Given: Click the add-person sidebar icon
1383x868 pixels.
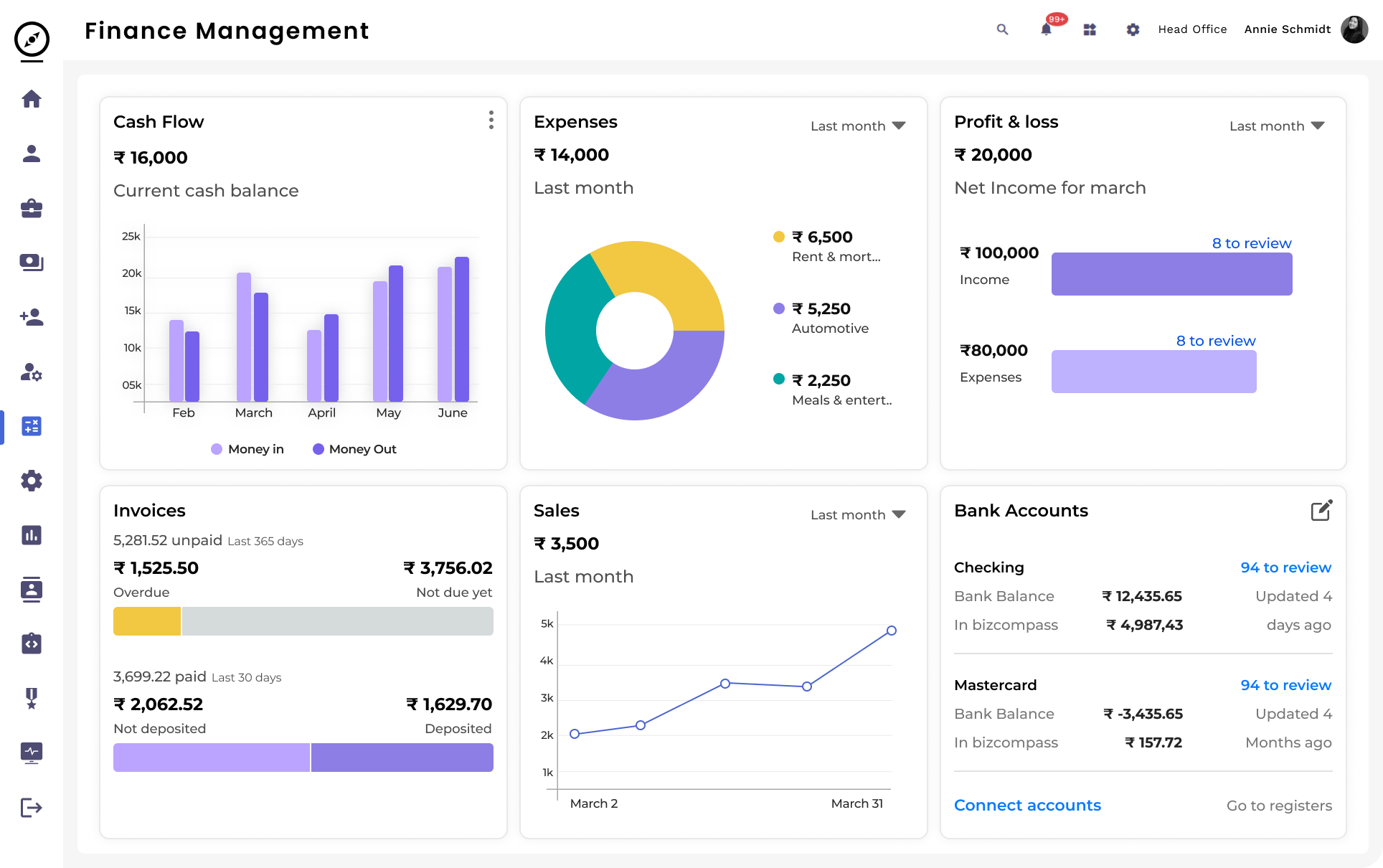Looking at the screenshot, I should 32,317.
